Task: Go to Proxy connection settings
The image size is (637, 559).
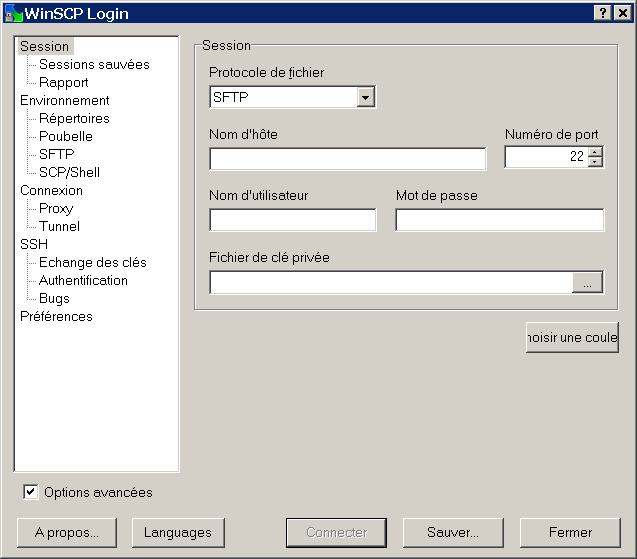Action: pyautogui.click(x=56, y=208)
